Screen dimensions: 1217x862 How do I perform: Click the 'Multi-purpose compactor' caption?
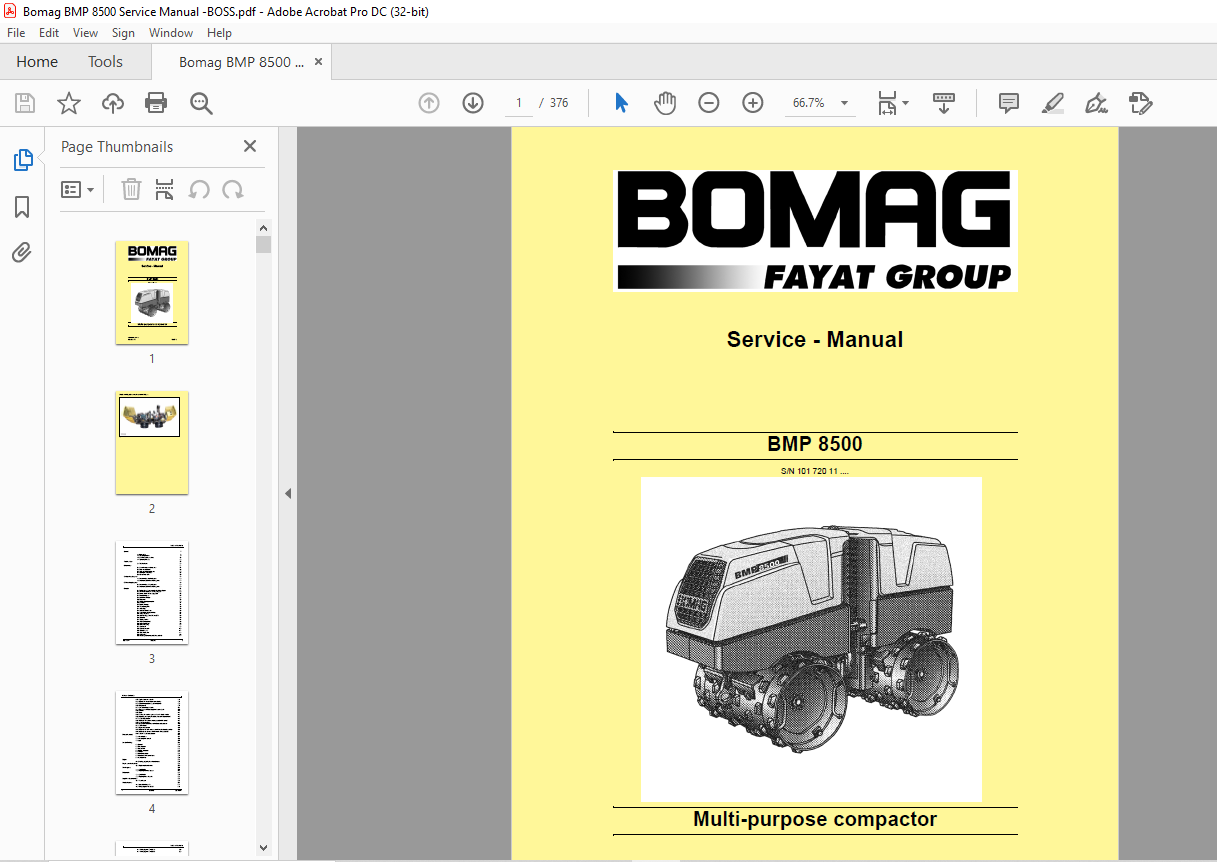815,820
